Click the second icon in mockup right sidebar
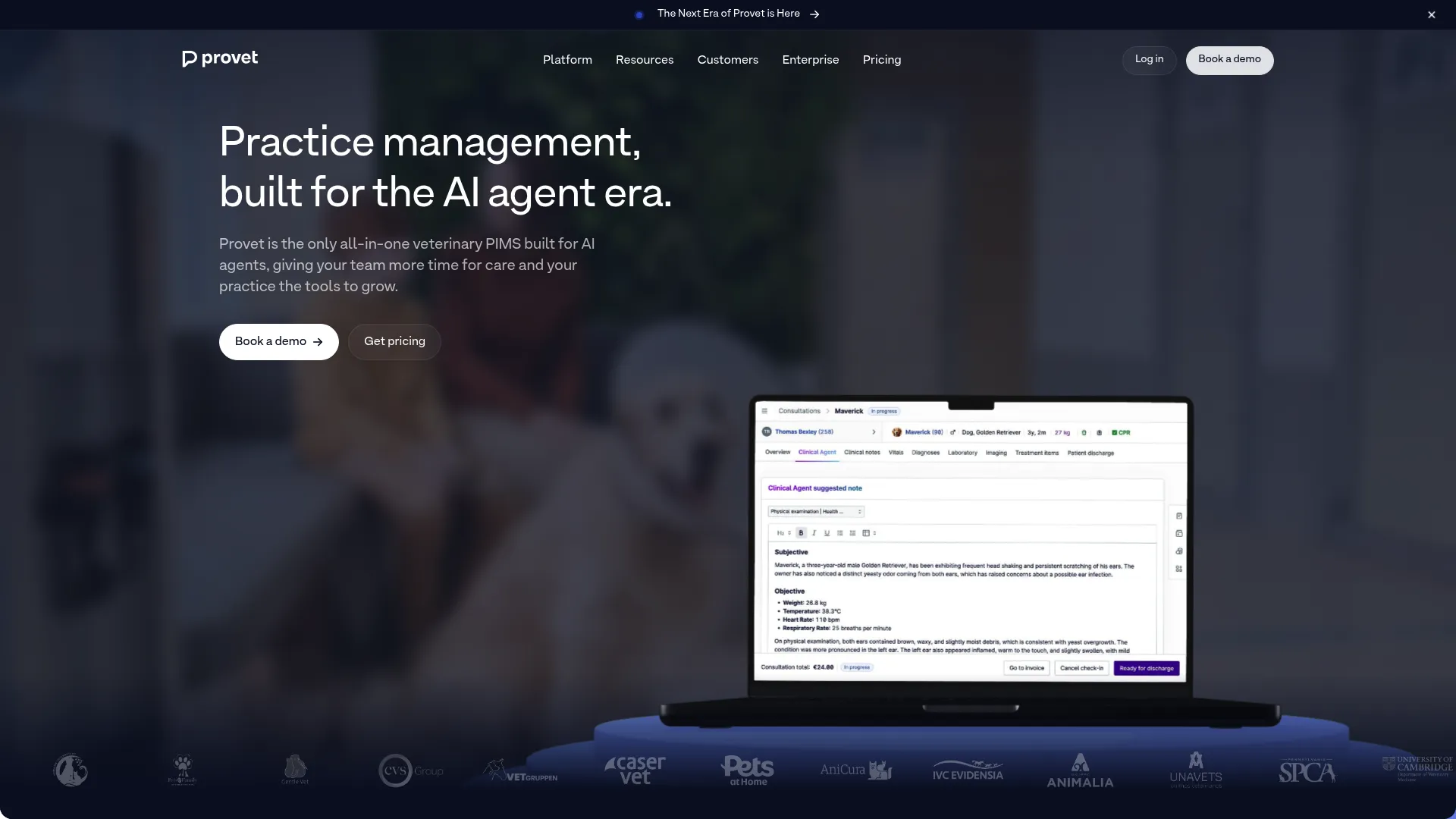 1178,533
